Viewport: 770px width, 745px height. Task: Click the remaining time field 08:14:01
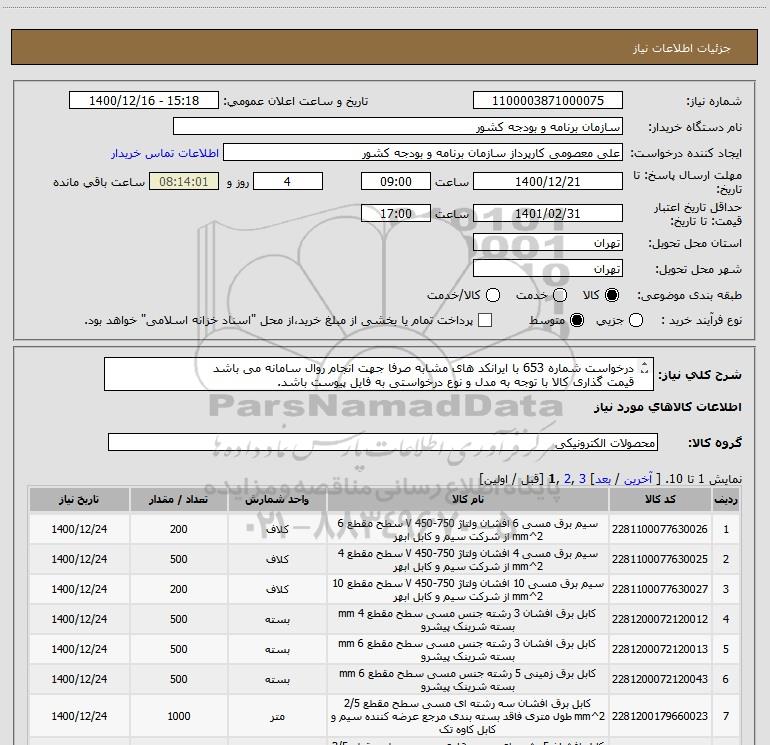coord(184,182)
